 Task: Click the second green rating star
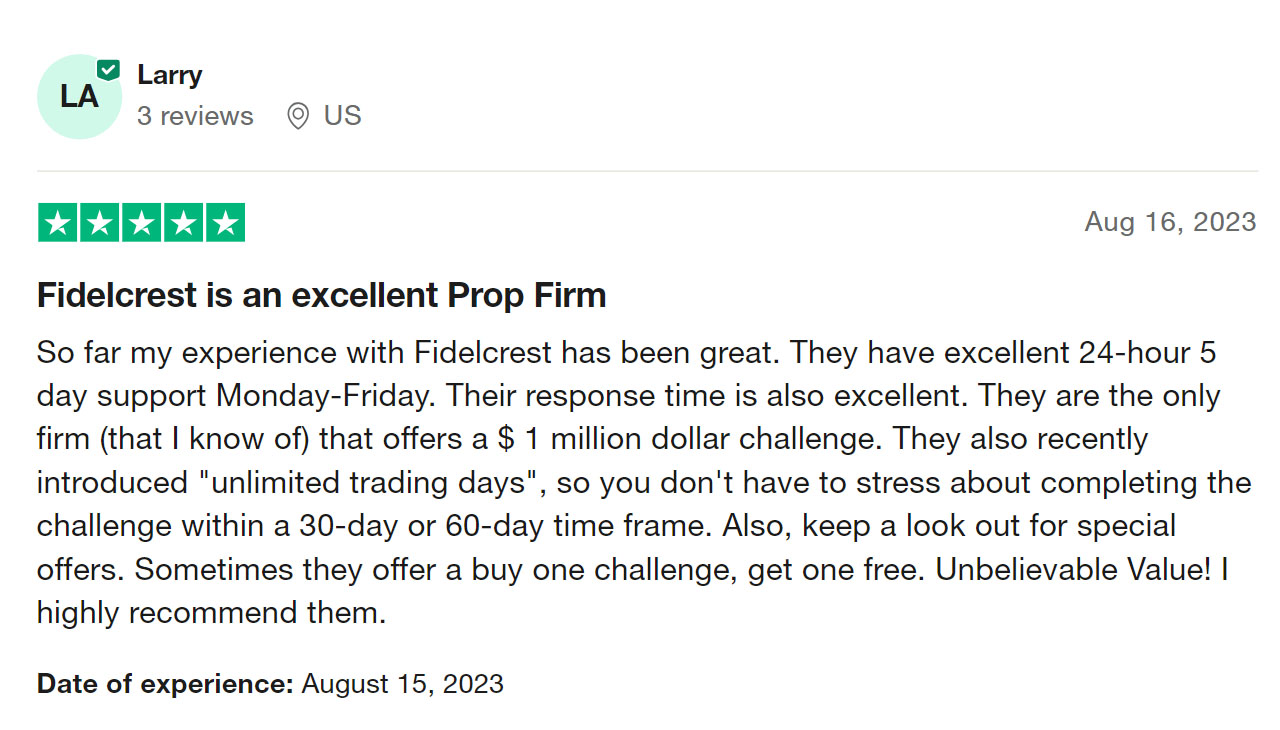click(99, 223)
